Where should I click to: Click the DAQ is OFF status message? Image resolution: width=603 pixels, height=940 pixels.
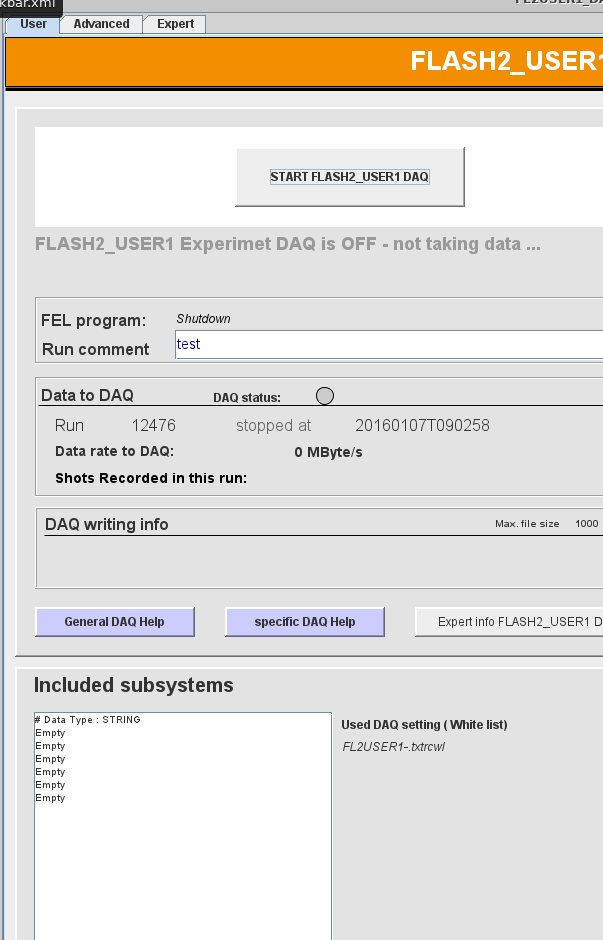tap(287, 244)
